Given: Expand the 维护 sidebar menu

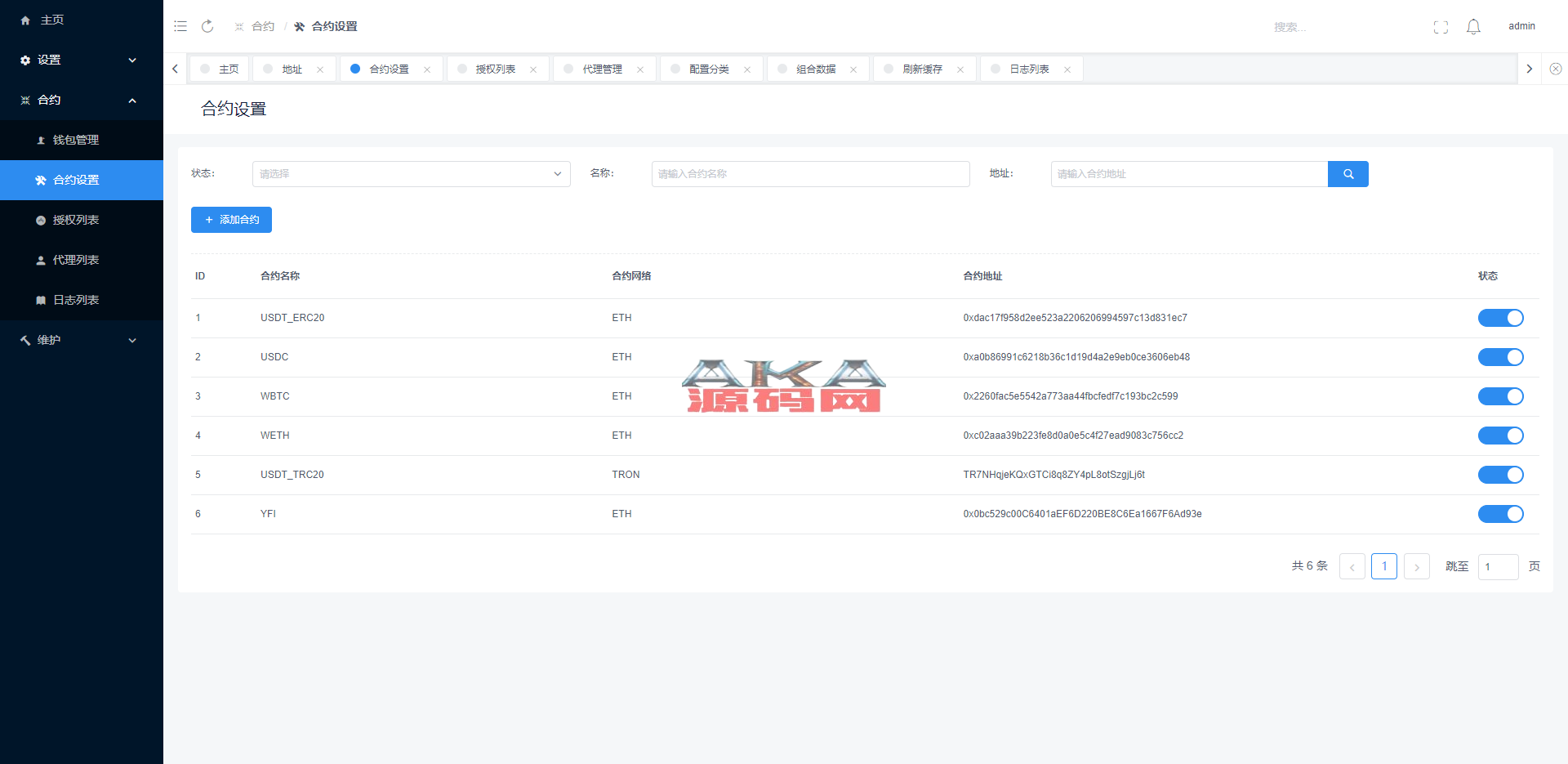Looking at the screenshot, I should [x=81, y=340].
